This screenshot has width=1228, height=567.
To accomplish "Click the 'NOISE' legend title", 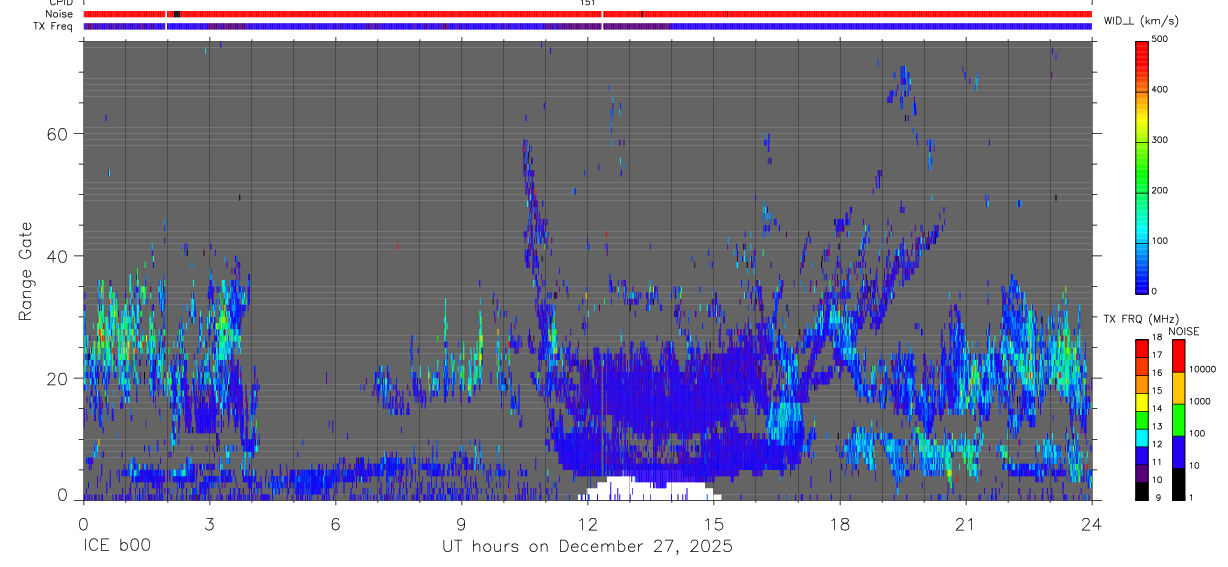I will pos(1183,331).
